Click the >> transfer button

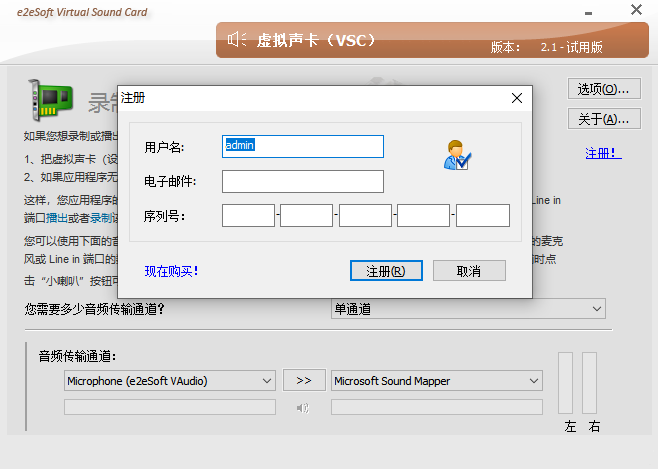[x=304, y=380]
